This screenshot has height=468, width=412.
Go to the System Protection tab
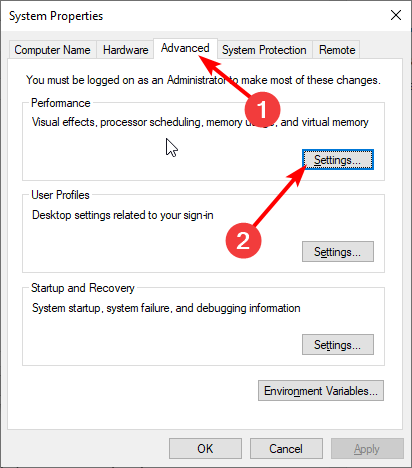point(264,50)
